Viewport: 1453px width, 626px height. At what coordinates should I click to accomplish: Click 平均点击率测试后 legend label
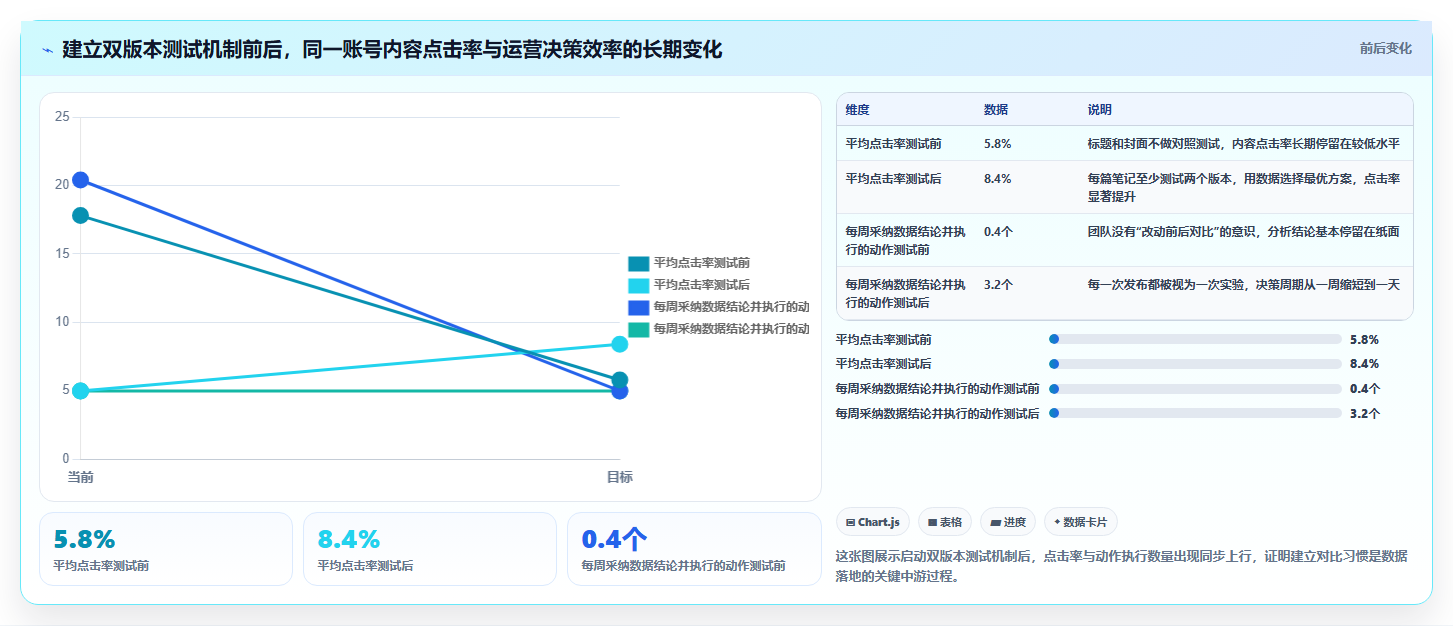point(701,285)
